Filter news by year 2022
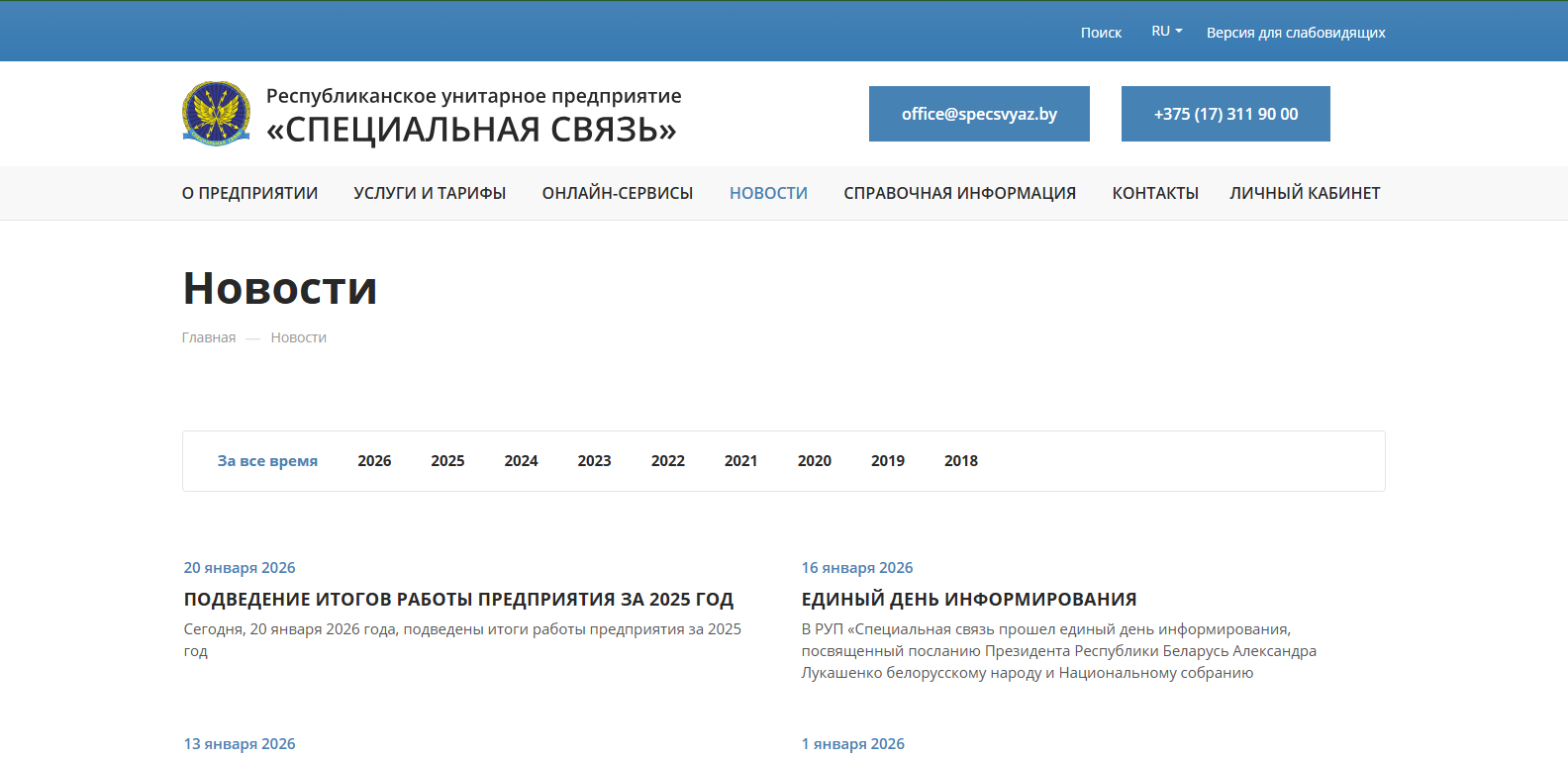The width and height of the screenshot is (1568, 759). click(668, 461)
